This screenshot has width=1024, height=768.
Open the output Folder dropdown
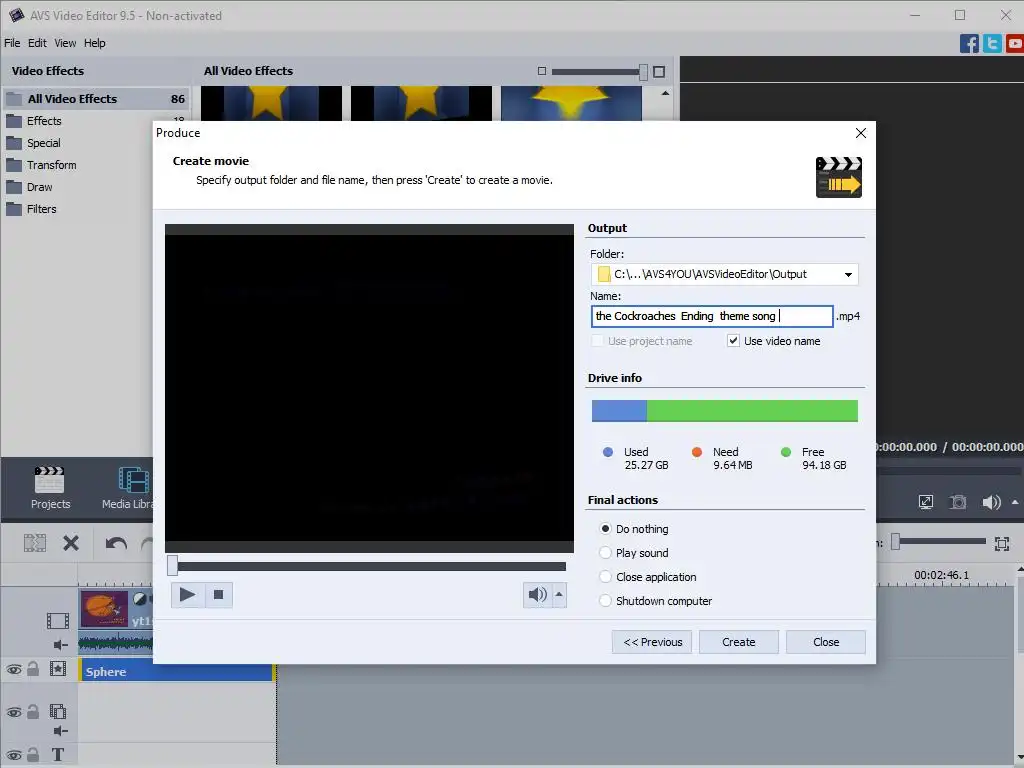pos(848,274)
